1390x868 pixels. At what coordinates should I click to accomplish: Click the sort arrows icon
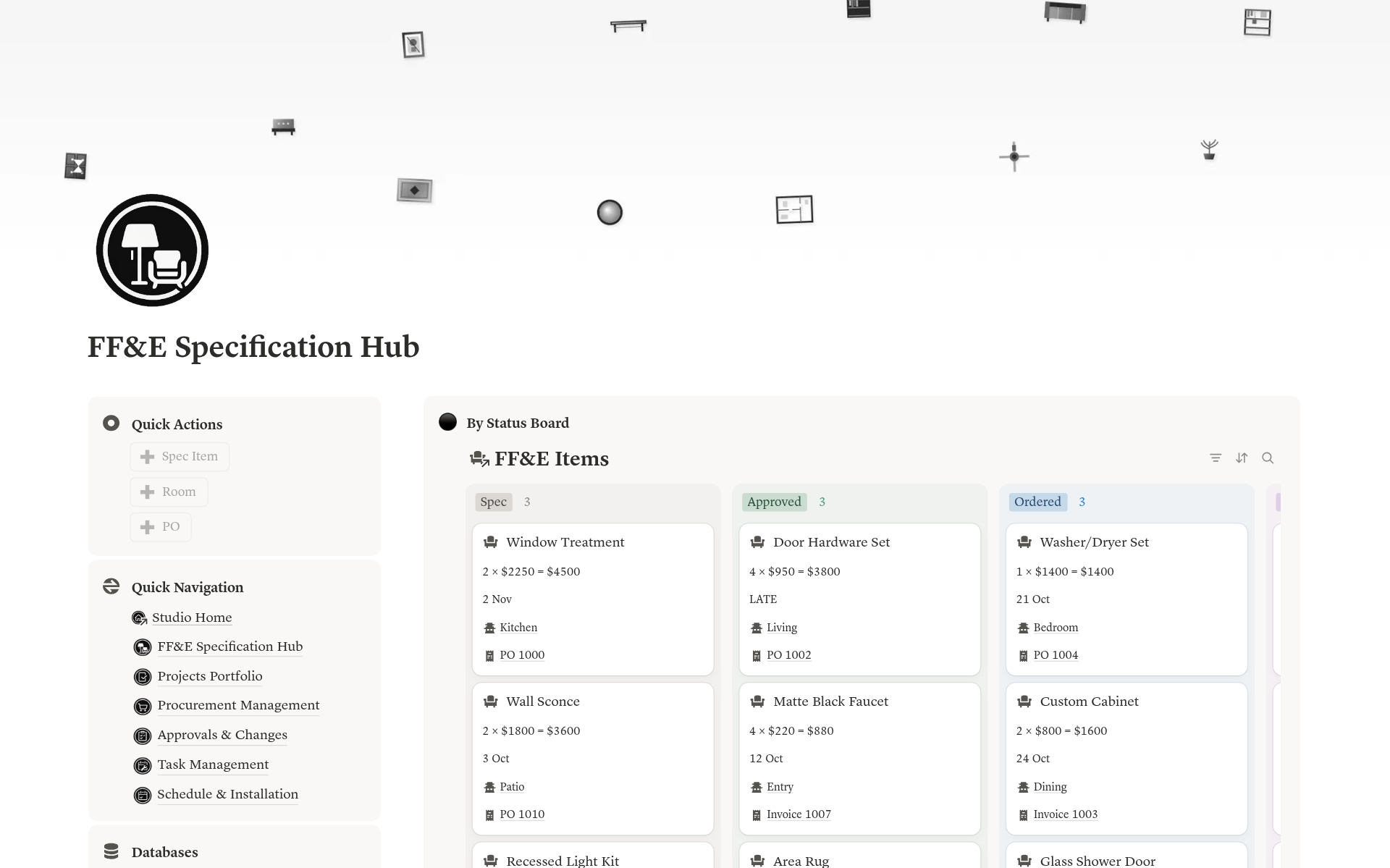click(1242, 458)
